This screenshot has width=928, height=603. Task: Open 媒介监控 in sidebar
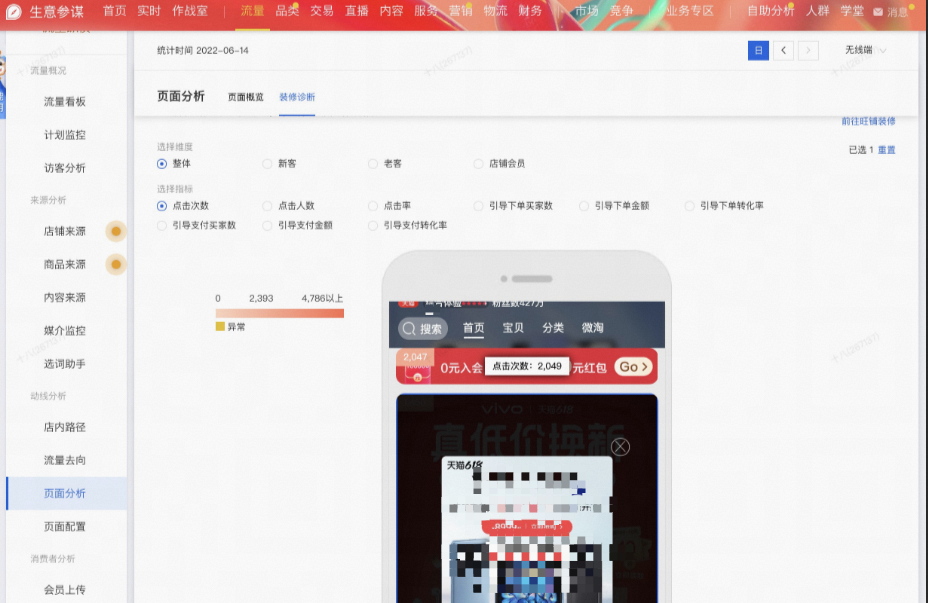click(65, 331)
